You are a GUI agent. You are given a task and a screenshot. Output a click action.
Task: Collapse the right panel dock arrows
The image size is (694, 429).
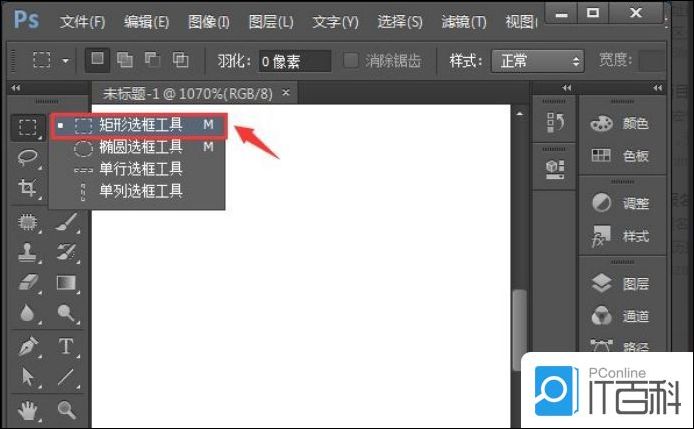click(658, 88)
